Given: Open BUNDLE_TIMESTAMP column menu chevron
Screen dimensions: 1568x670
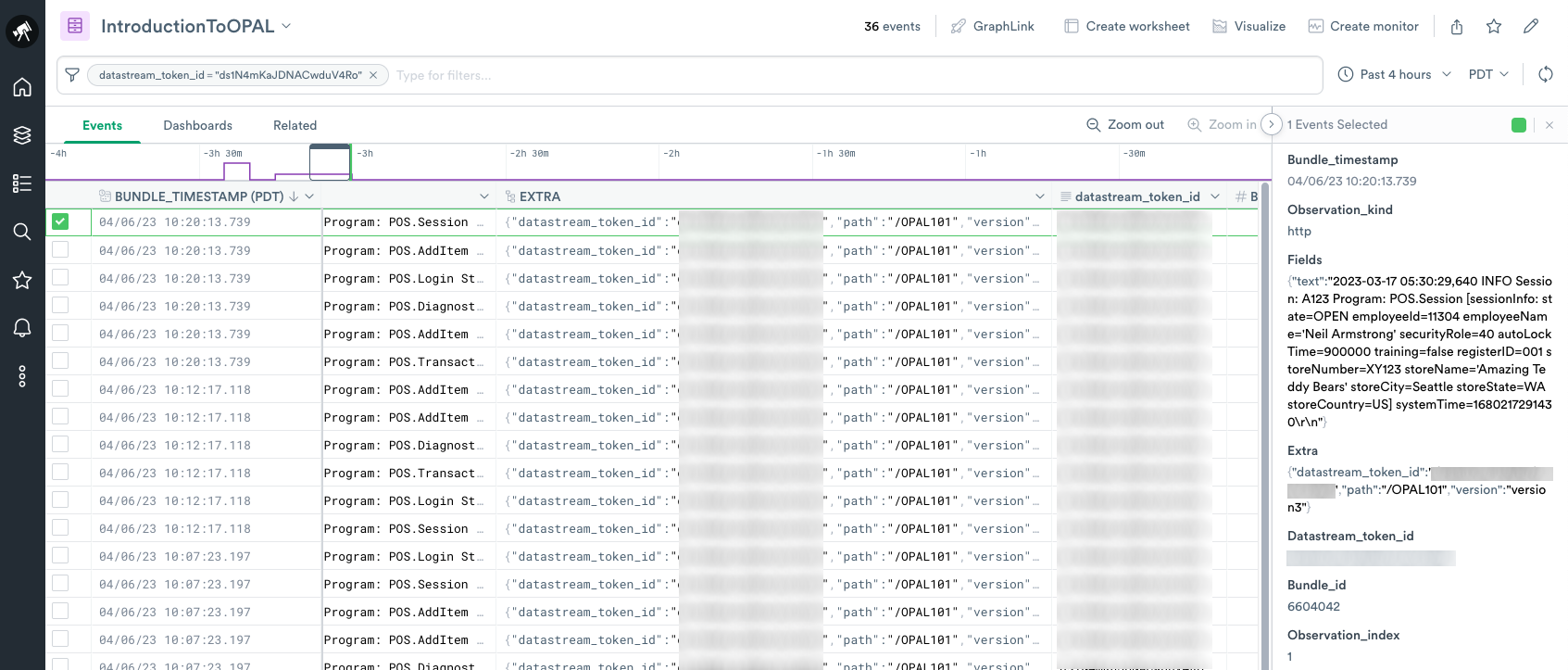Looking at the screenshot, I should [x=309, y=196].
